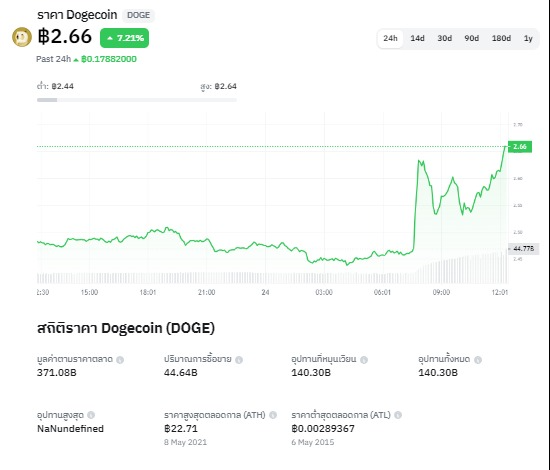Click the สถิติราคา Dogecoin (DOGE) heading
This screenshot has height=470, width=550.
126,328
